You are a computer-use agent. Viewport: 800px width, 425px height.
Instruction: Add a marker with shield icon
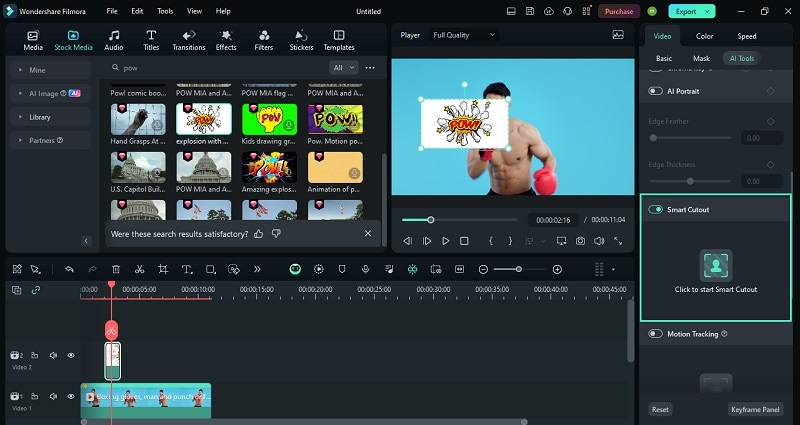click(342, 269)
